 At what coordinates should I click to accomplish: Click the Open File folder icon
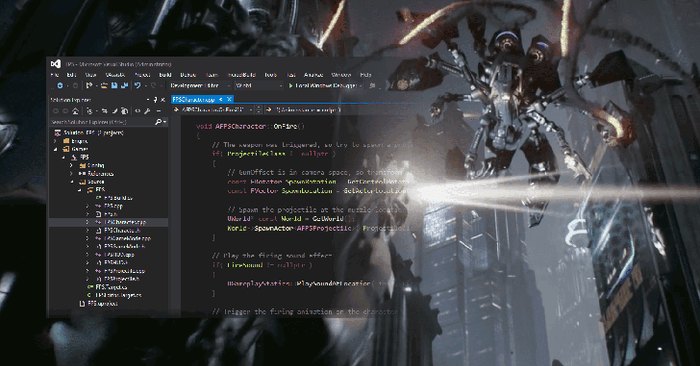[104, 85]
